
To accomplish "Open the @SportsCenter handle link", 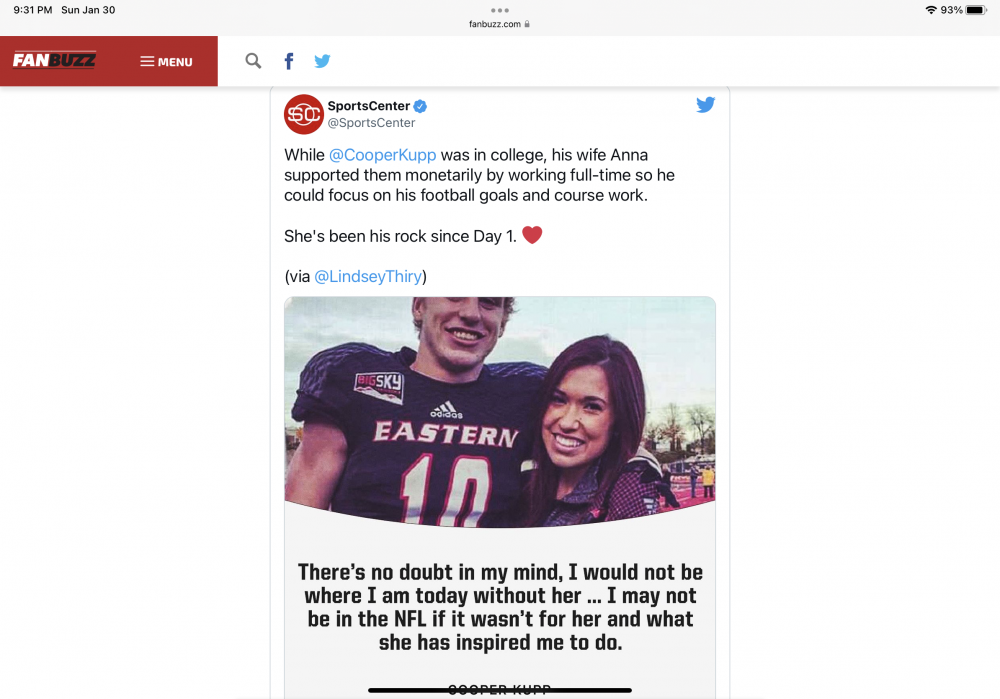I will pyautogui.click(x=371, y=123).
